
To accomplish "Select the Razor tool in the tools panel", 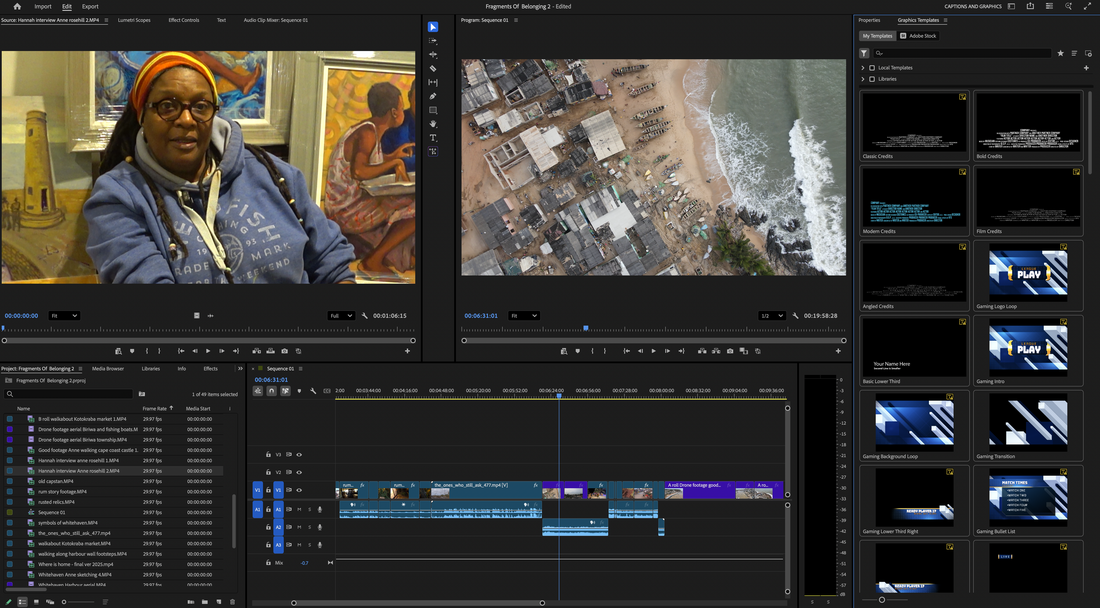I will click(x=433, y=69).
